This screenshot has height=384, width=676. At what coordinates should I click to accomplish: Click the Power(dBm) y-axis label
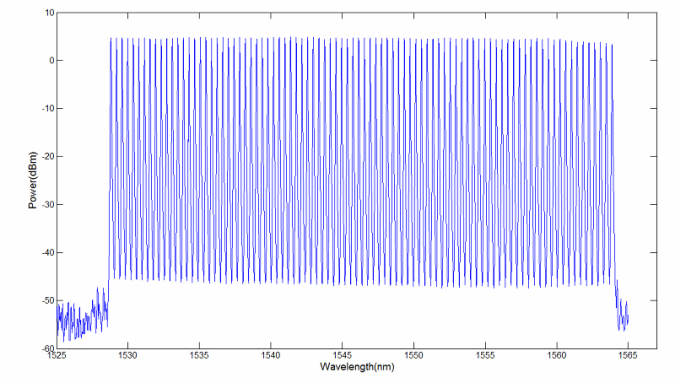pos(33,181)
